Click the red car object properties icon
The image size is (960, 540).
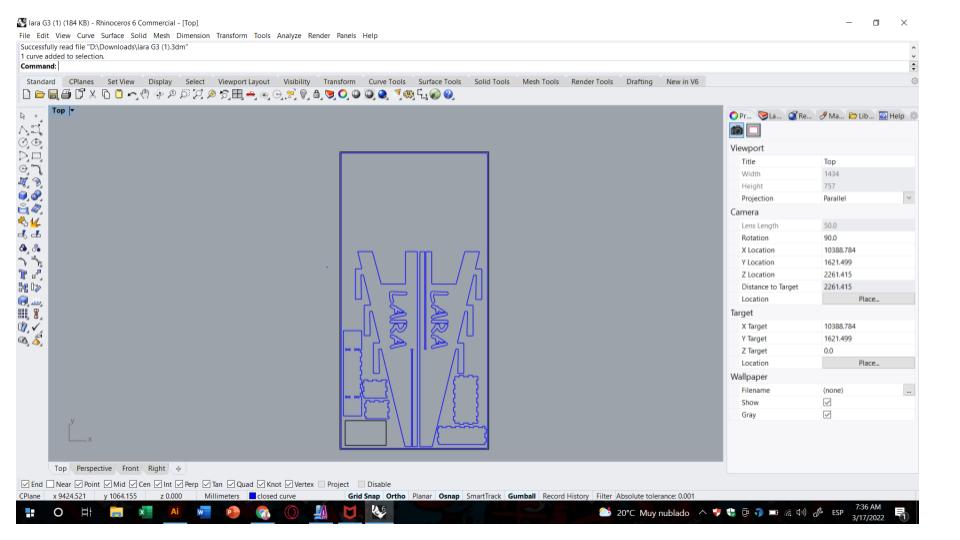[251, 94]
